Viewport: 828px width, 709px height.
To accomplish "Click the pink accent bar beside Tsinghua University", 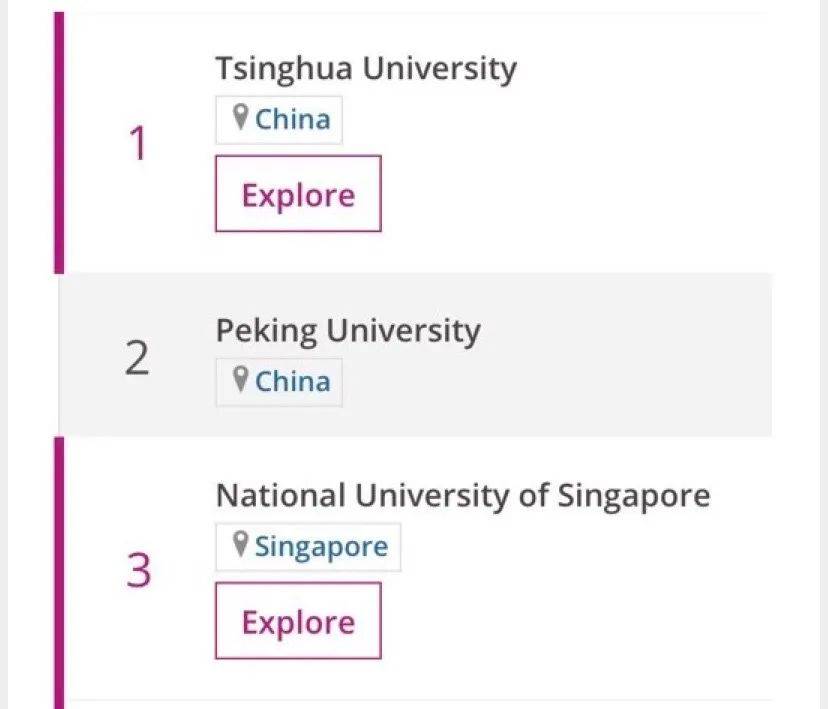I will pos(57,140).
